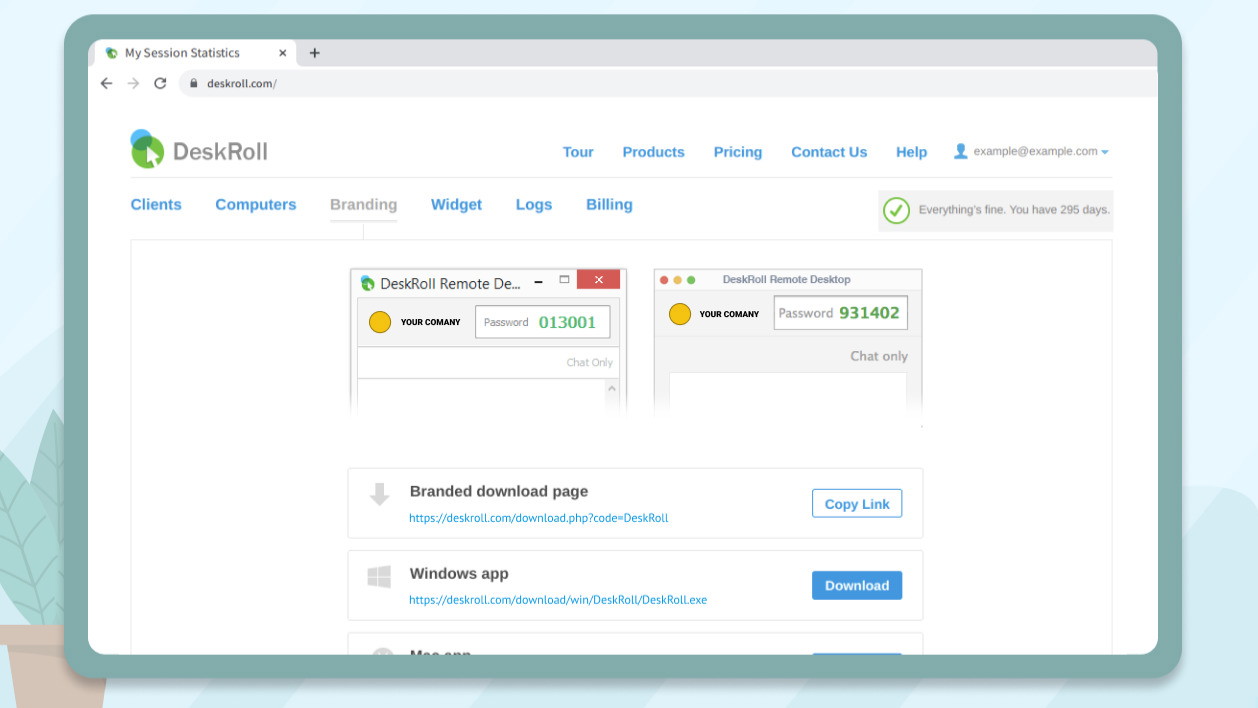Close the My Session Statistics tab
The image size is (1258, 708).
(283, 53)
